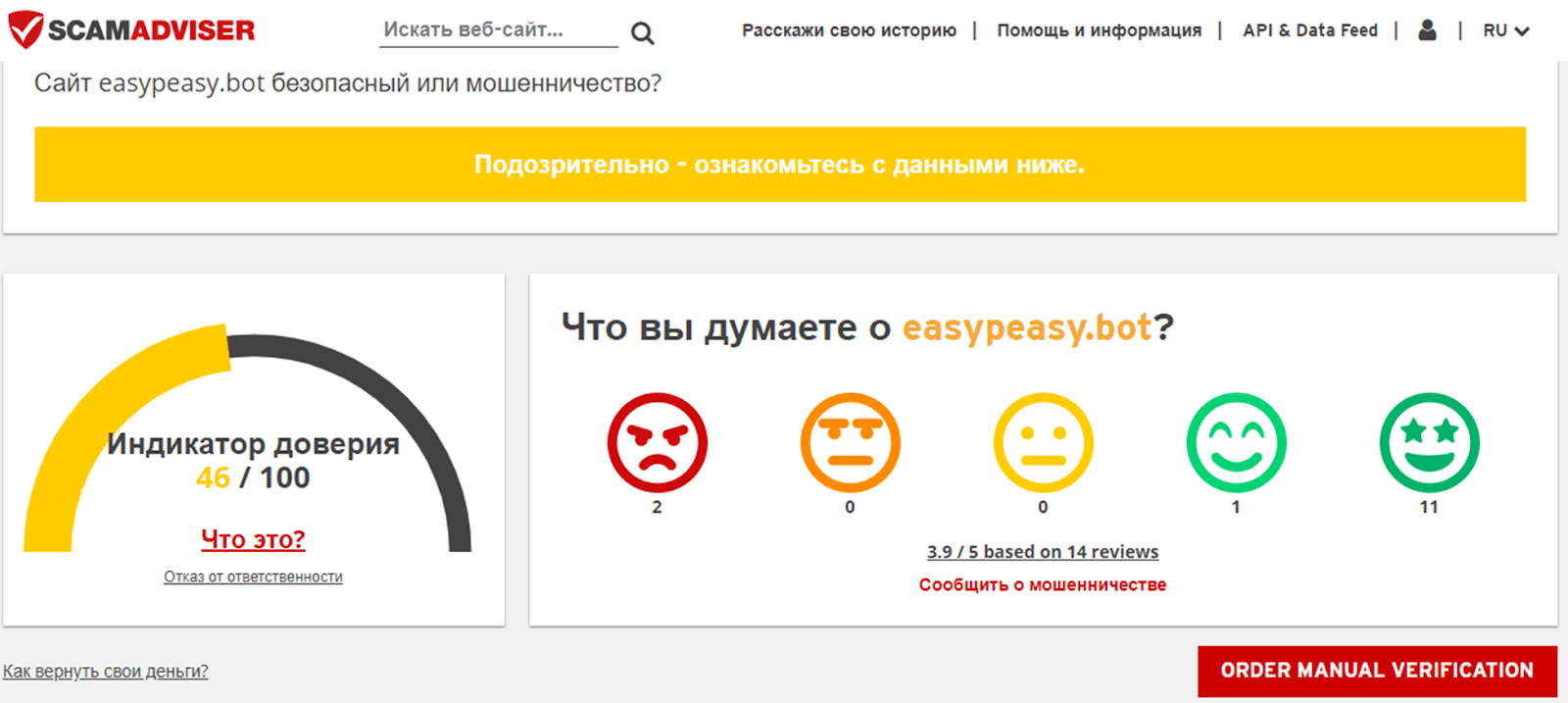Rate with the angry red face
This screenshot has height=703, width=1568.
657,442
